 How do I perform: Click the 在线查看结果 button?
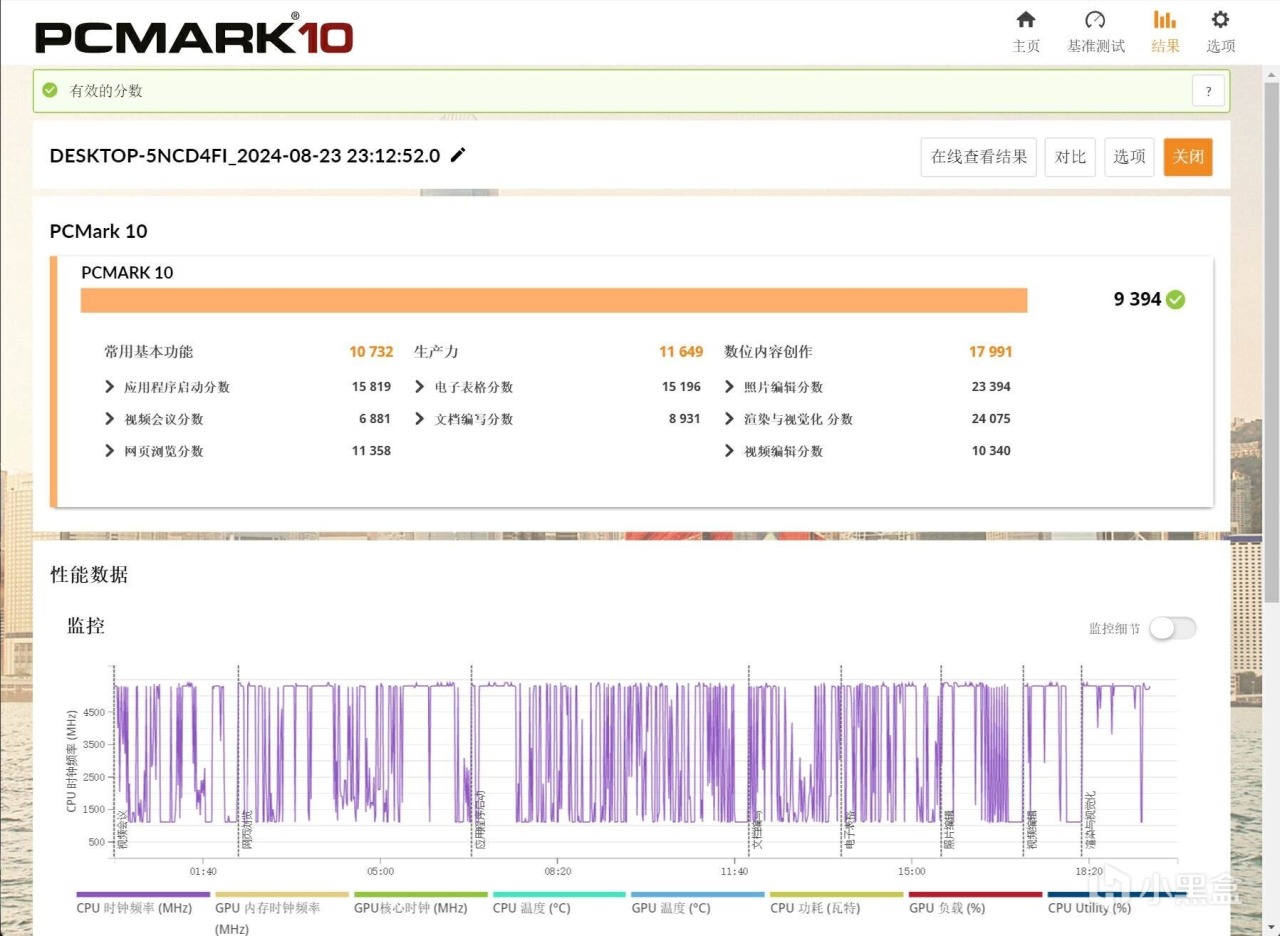pos(979,157)
